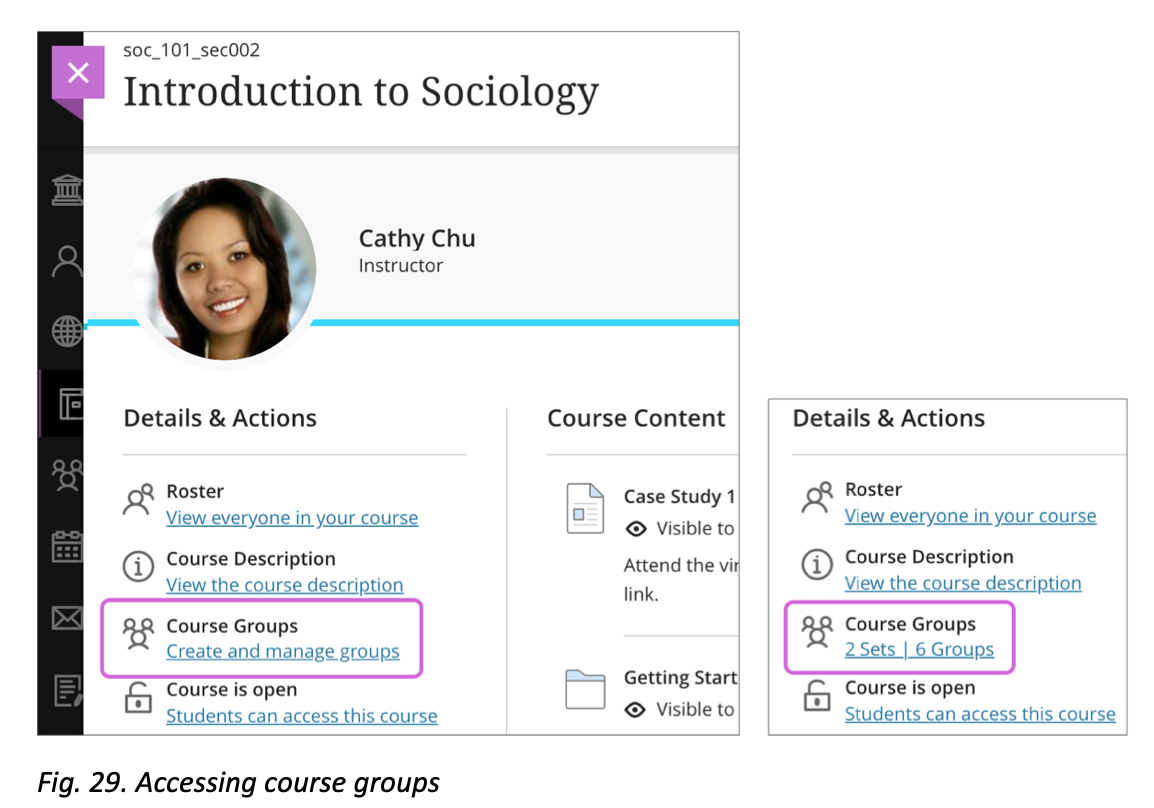Open the Activity Stream globe icon

pyautogui.click(x=66, y=331)
